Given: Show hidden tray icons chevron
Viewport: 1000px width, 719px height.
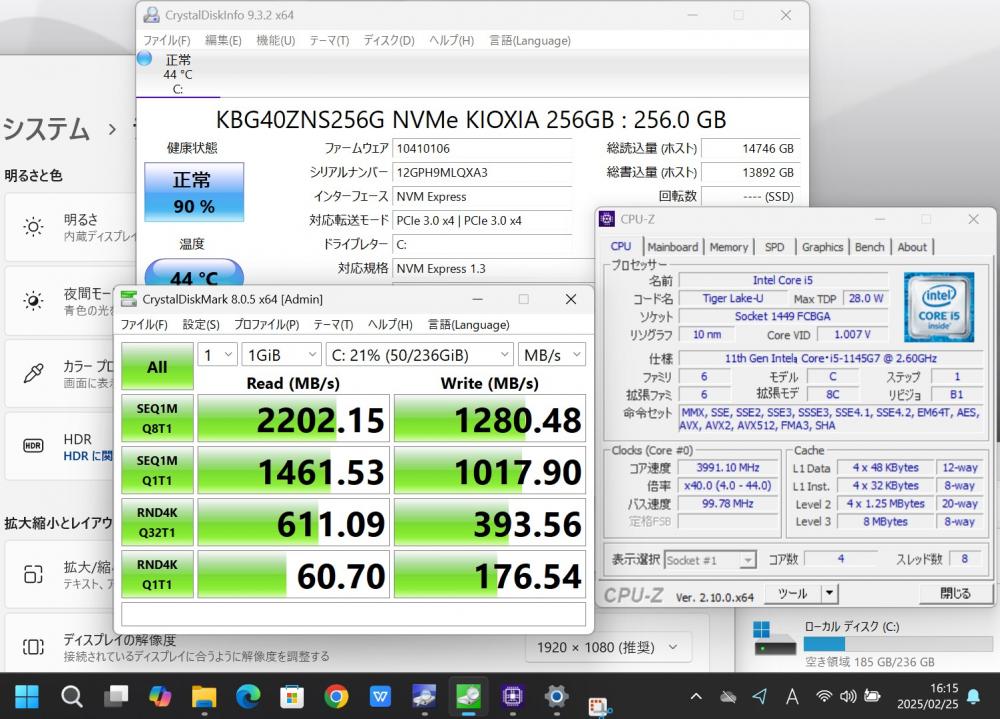Looking at the screenshot, I should coord(696,697).
